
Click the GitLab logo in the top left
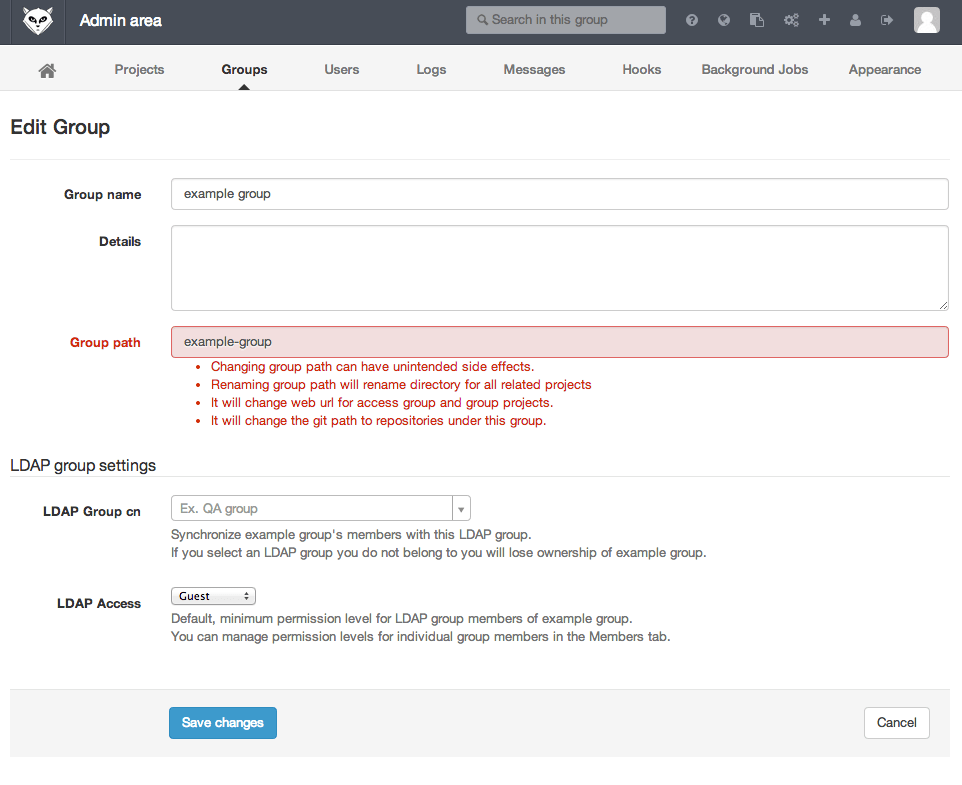pos(37,20)
